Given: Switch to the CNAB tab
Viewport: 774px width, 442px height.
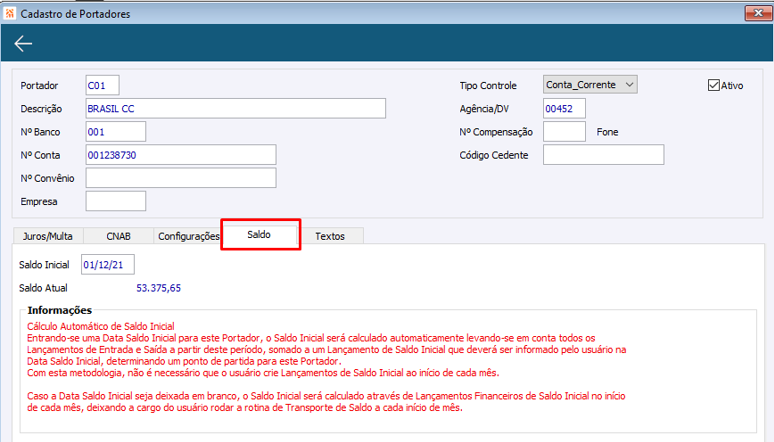Looking at the screenshot, I should [x=118, y=236].
